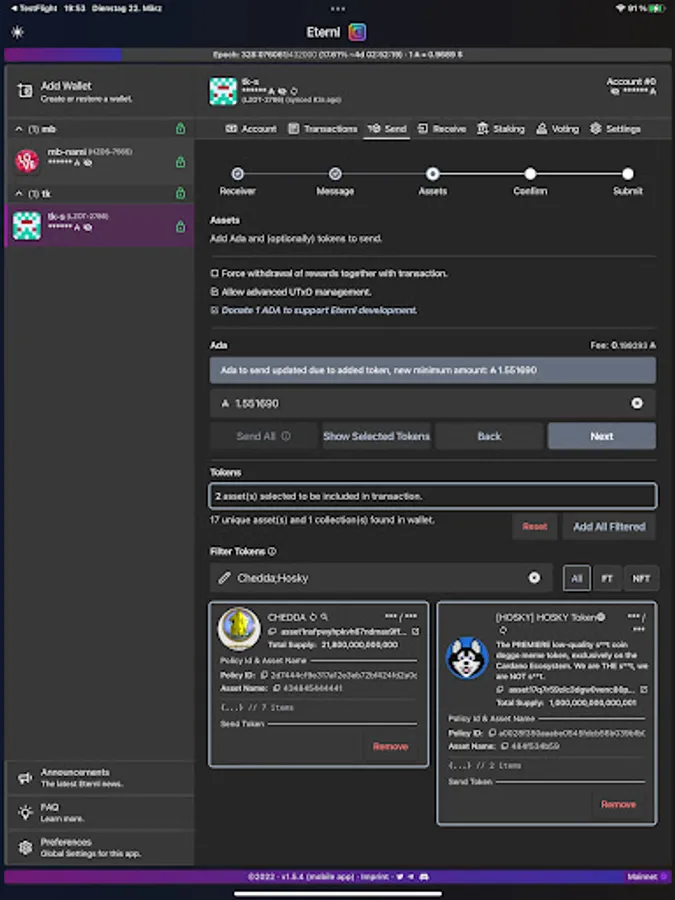Go to the Staking tab
This screenshot has height=900, width=675.
click(501, 129)
